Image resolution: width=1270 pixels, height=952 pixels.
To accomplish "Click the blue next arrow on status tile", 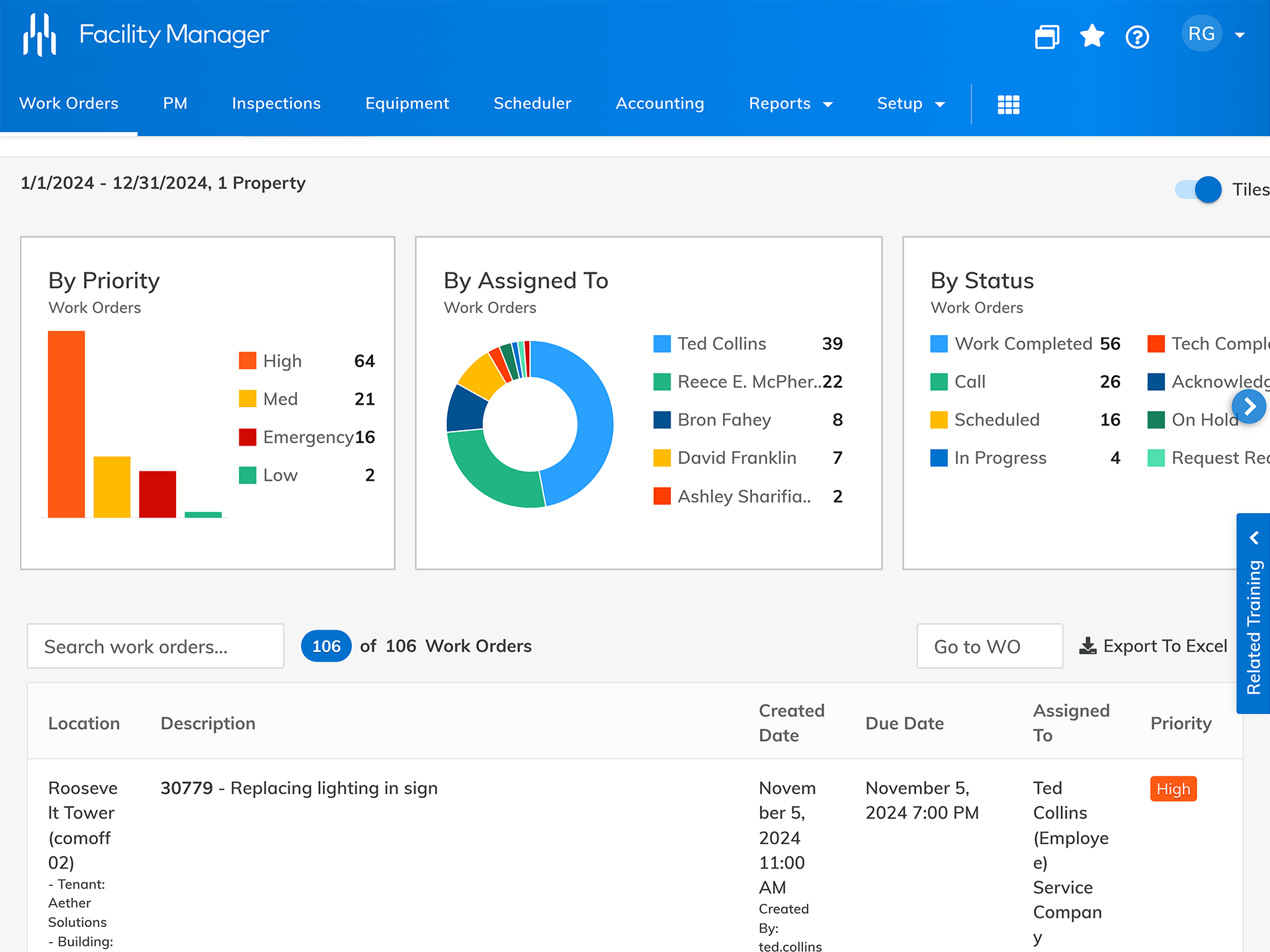I will click(1249, 407).
